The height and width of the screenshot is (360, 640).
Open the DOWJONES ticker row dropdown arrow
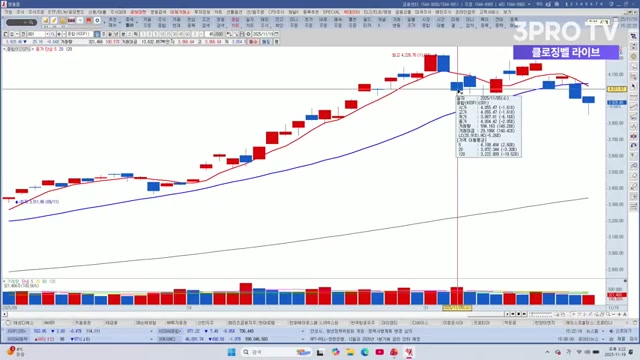302,339
